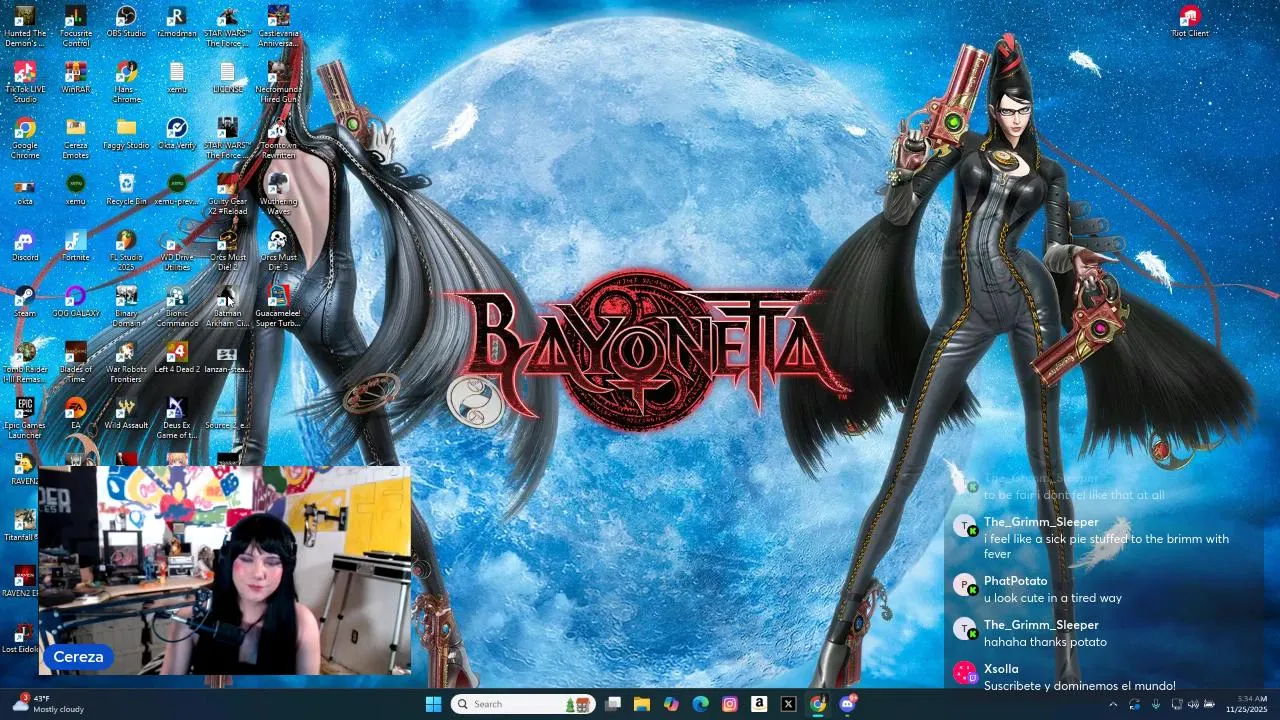Open the weather widget showing 43°F
This screenshot has height=720, width=1280.
pos(48,704)
